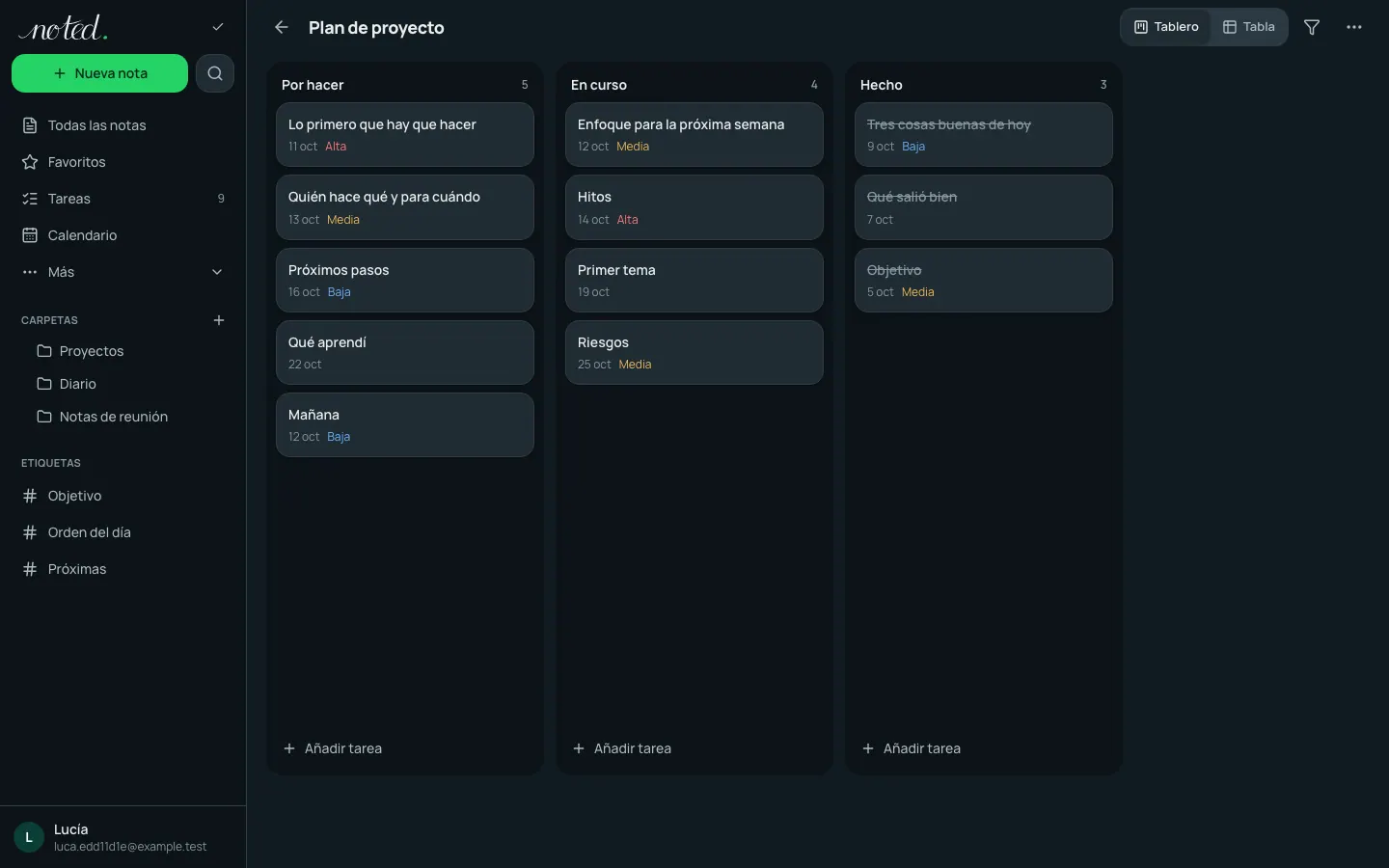Open the Primer tema card

694,280
